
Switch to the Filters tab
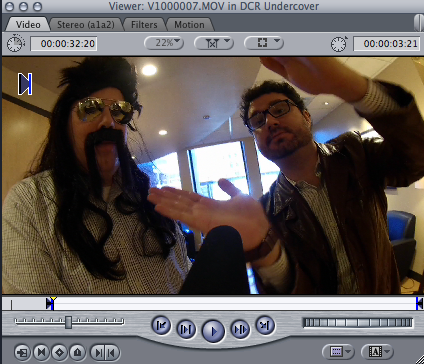coord(144,25)
